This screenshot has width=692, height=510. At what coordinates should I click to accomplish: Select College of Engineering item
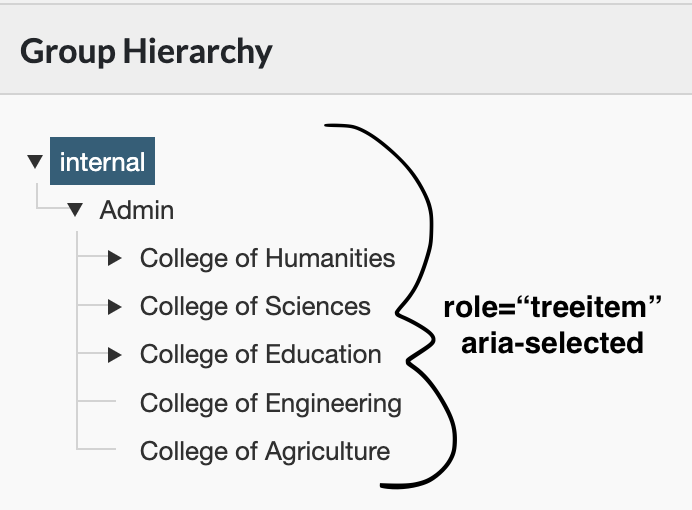271,403
